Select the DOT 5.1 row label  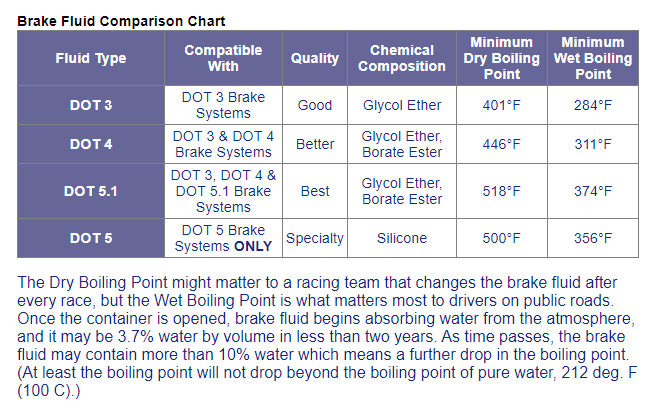[91, 191]
